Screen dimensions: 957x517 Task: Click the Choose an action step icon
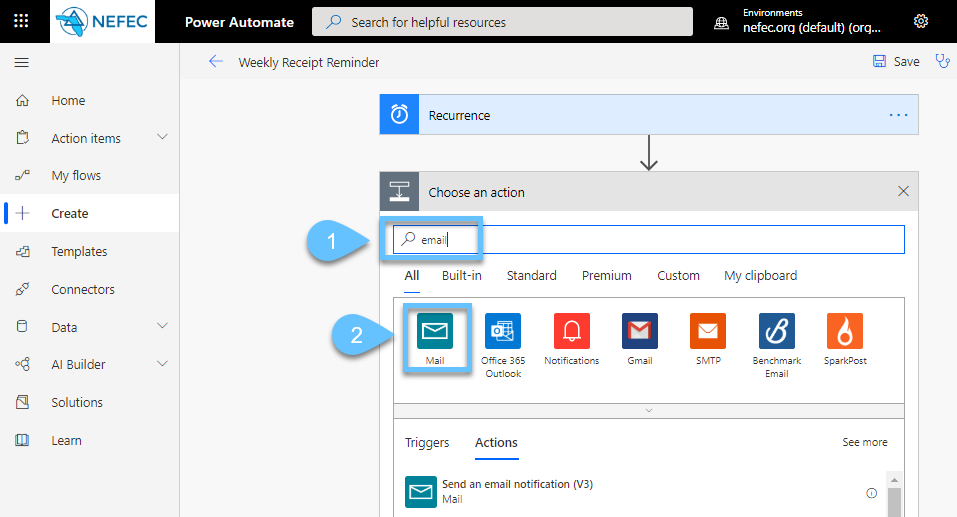click(399, 191)
